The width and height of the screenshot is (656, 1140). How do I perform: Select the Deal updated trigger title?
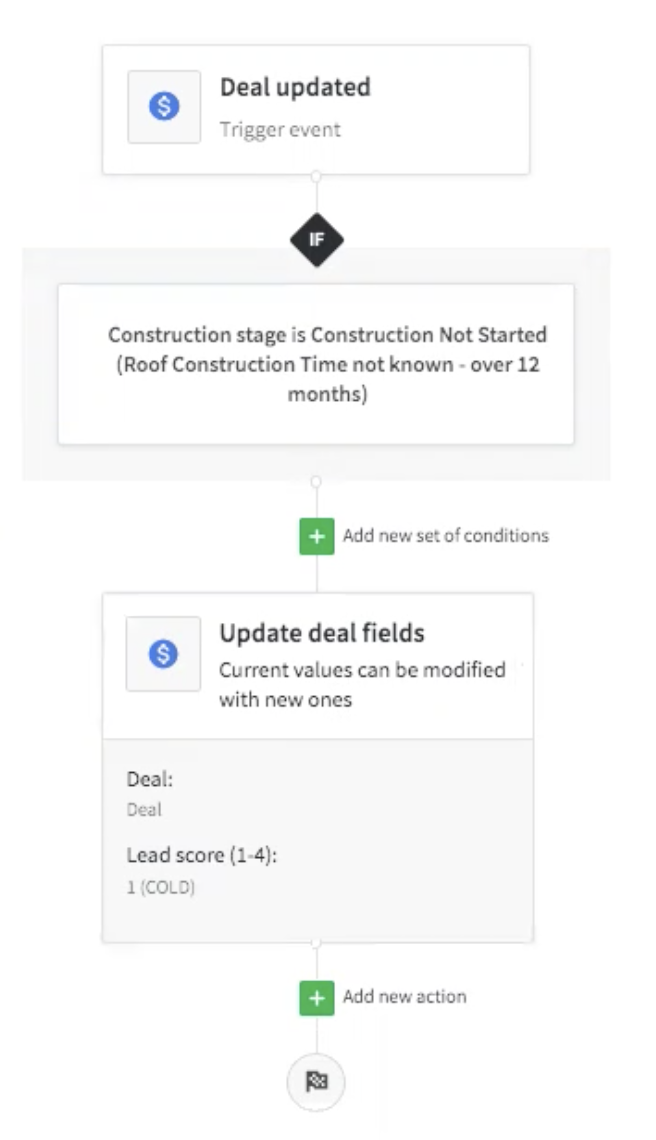coord(294,87)
